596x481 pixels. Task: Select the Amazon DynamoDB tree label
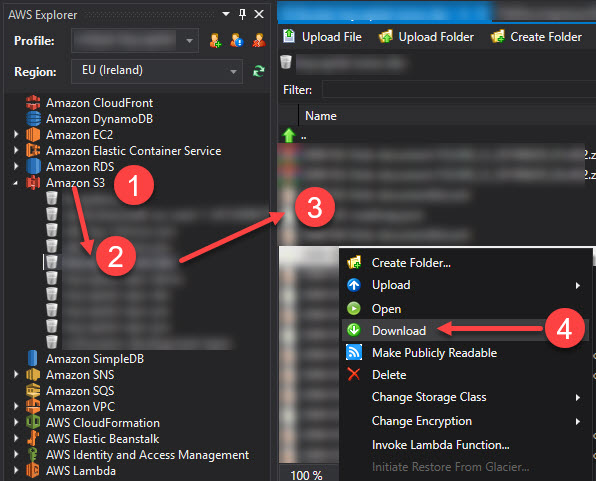tap(100, 119)
